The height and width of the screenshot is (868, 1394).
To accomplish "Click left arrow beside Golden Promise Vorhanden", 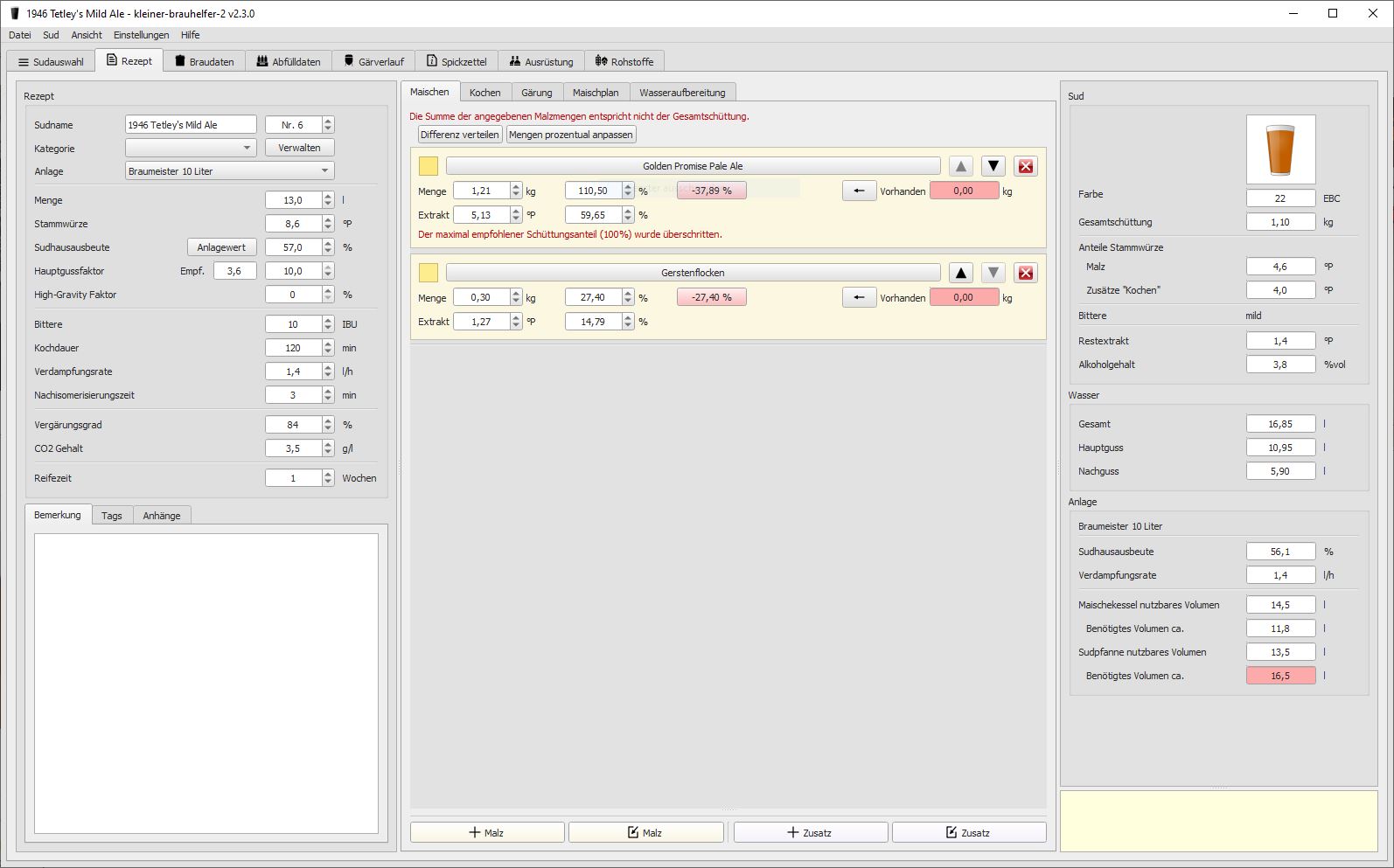I will pos(859,191).
